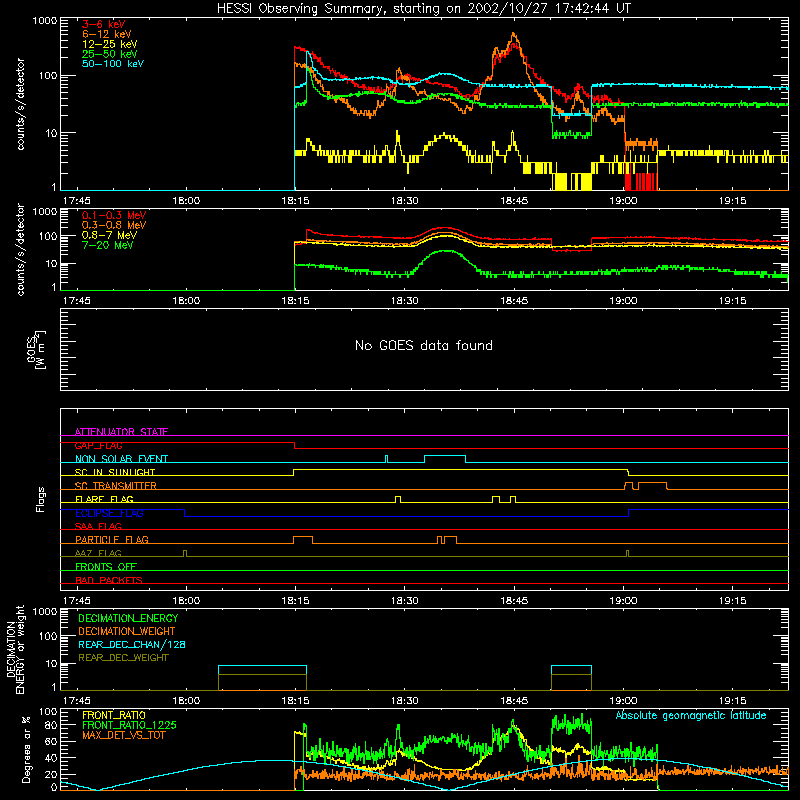Click the GOES W m-2 axis label

pyautogui.click(x=36, y=349)
